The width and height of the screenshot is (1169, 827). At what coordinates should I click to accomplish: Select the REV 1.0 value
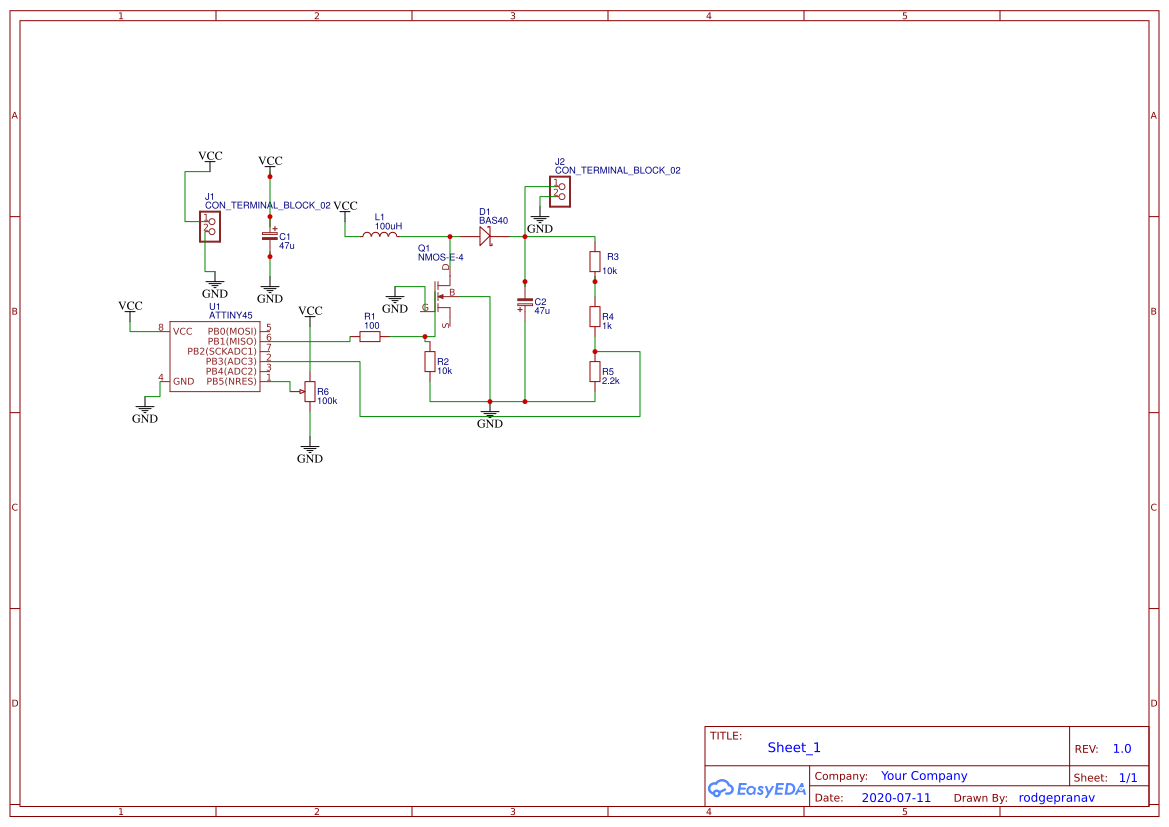1121,749
